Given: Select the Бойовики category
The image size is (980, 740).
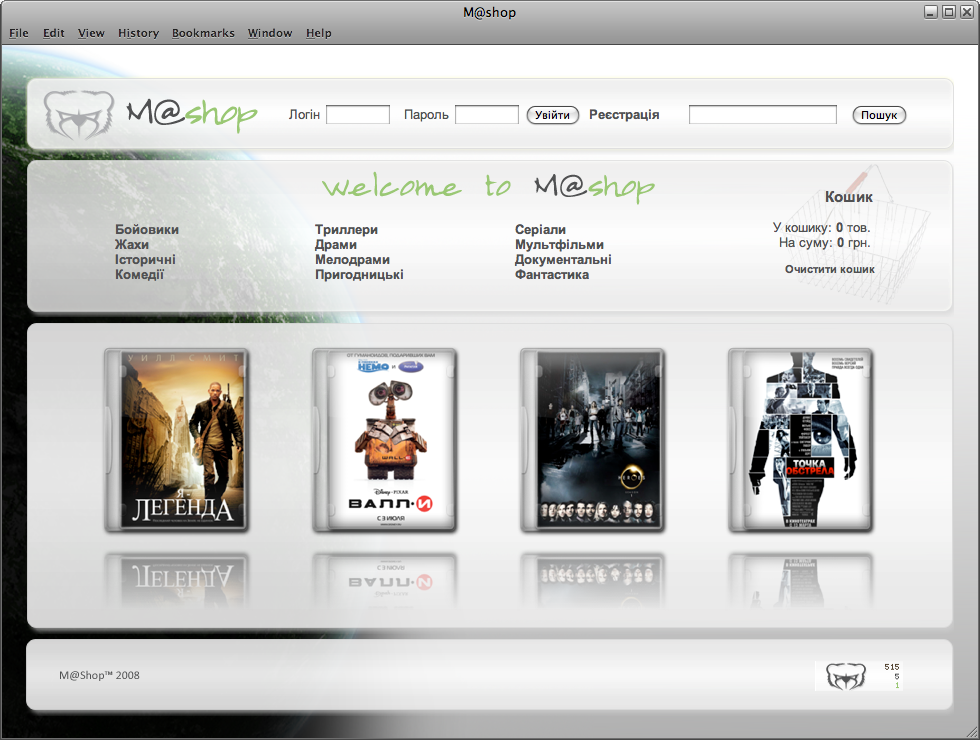Looking at the screenshot, I should pos(147,229).
